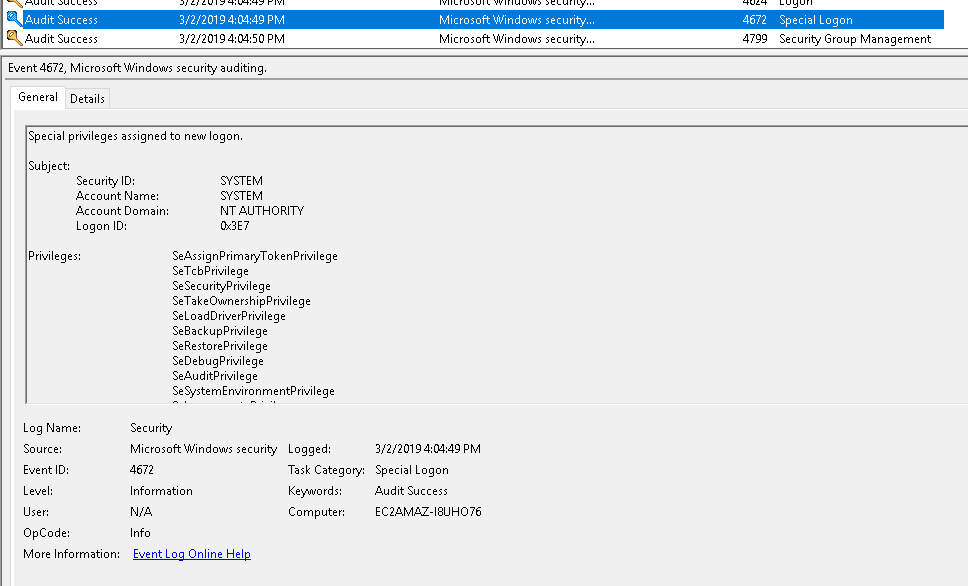The height and width of the screenshot is (586, 968).
Task: Select the Special Logon task category cell in list
Action: [815, 20]
